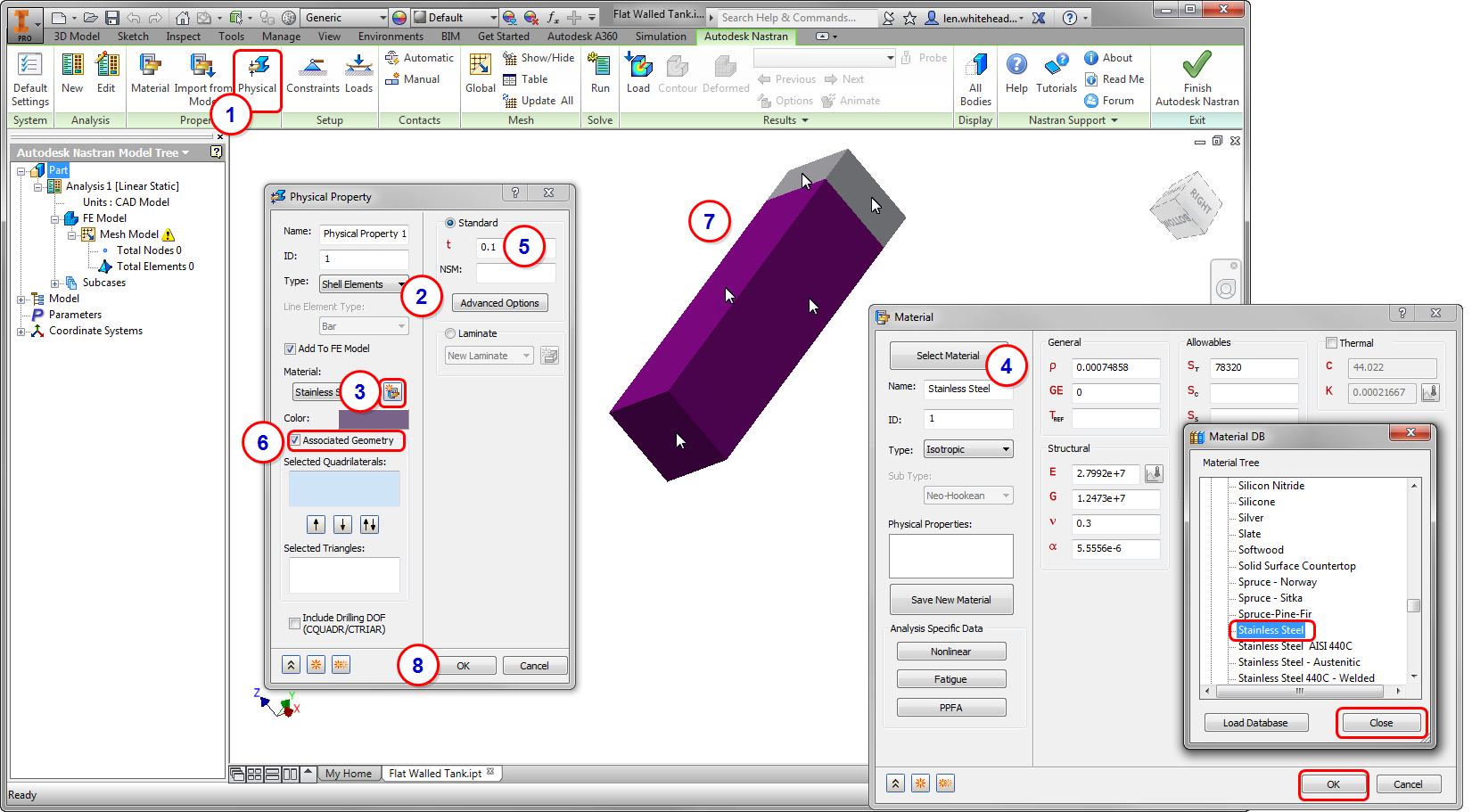Select Stainless Steel in Material Tree
The width and height of the screenshot is (1472, 812).
point(1271,630)
